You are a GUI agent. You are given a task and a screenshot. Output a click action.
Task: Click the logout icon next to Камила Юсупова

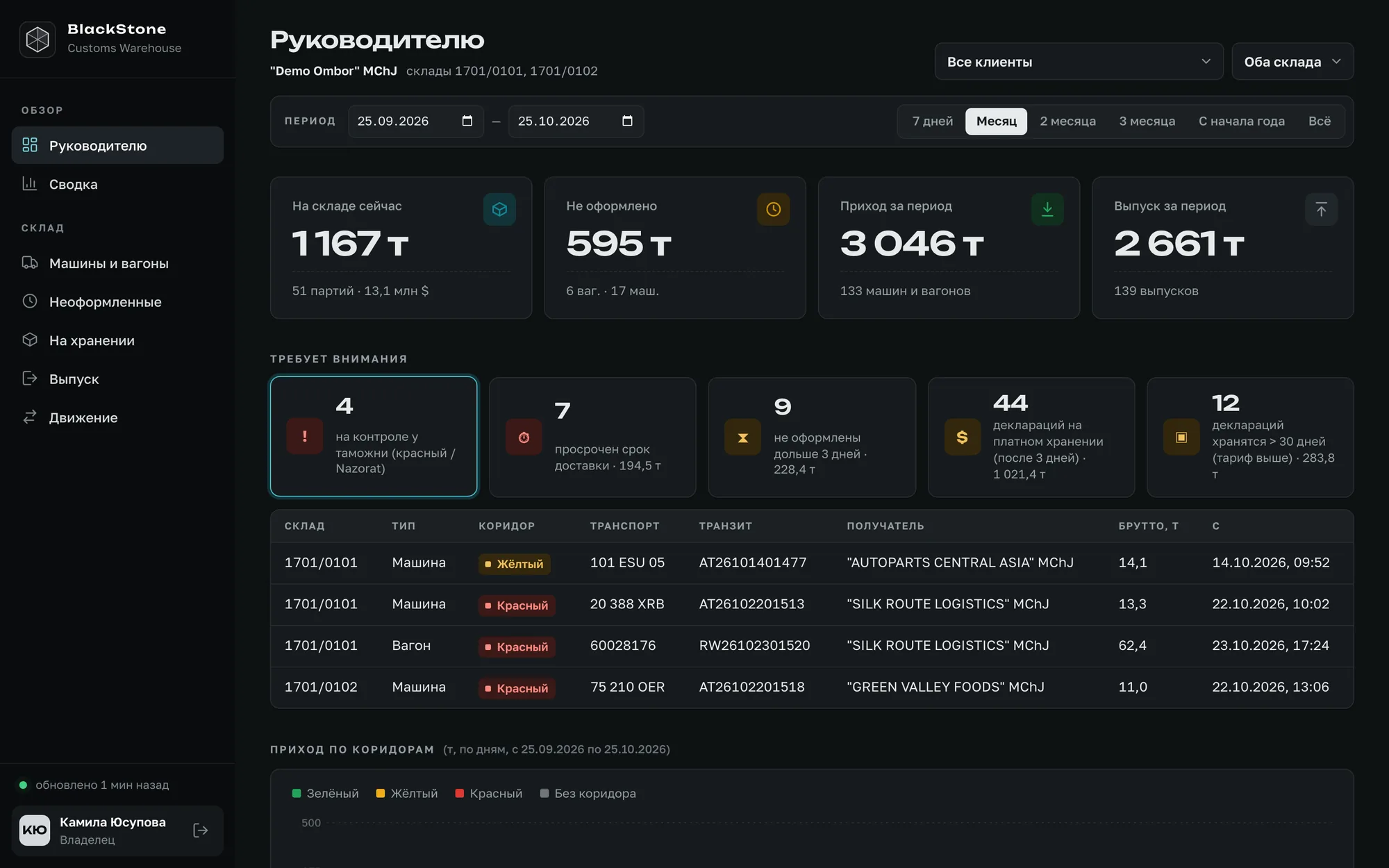click(201, 831)
